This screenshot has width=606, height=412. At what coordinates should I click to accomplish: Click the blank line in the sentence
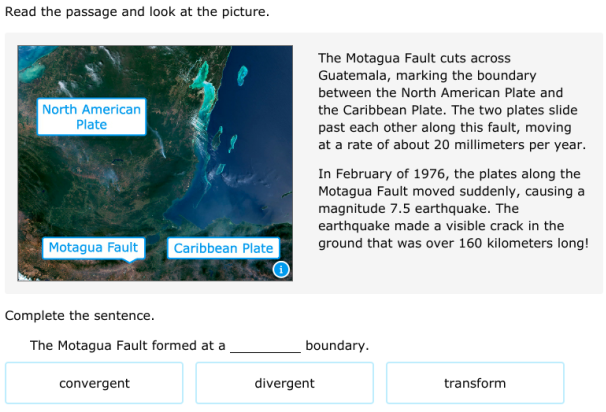pyautogui.click(x=265, y=346)
